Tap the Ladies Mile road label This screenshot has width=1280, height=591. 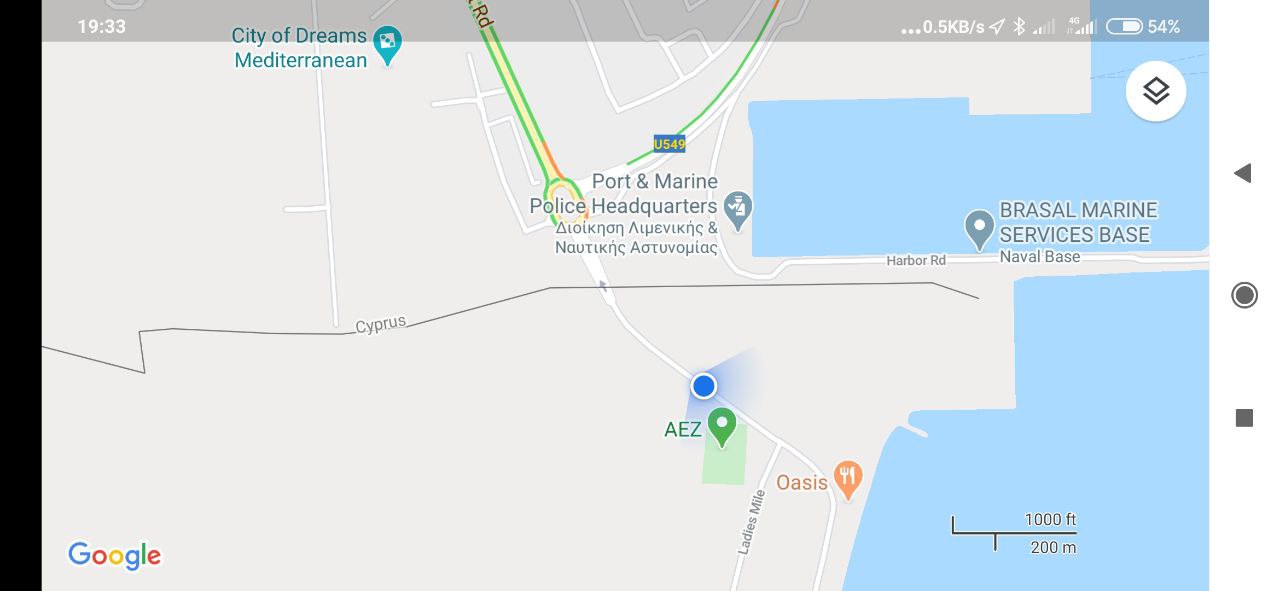tap(752, 521)
